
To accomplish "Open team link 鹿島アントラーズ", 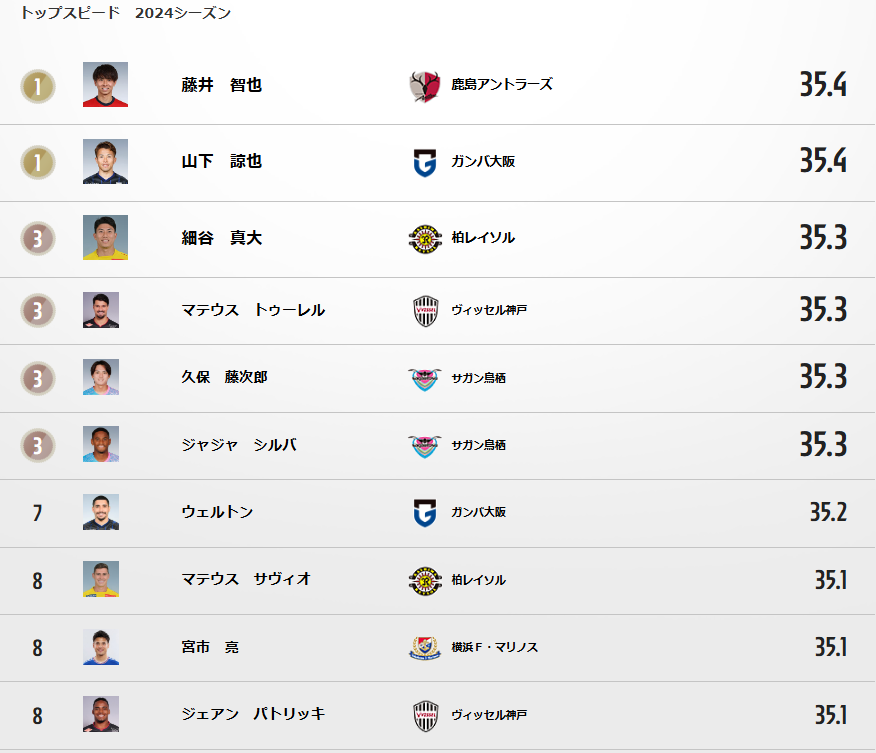I will click(x=502, y=84).
